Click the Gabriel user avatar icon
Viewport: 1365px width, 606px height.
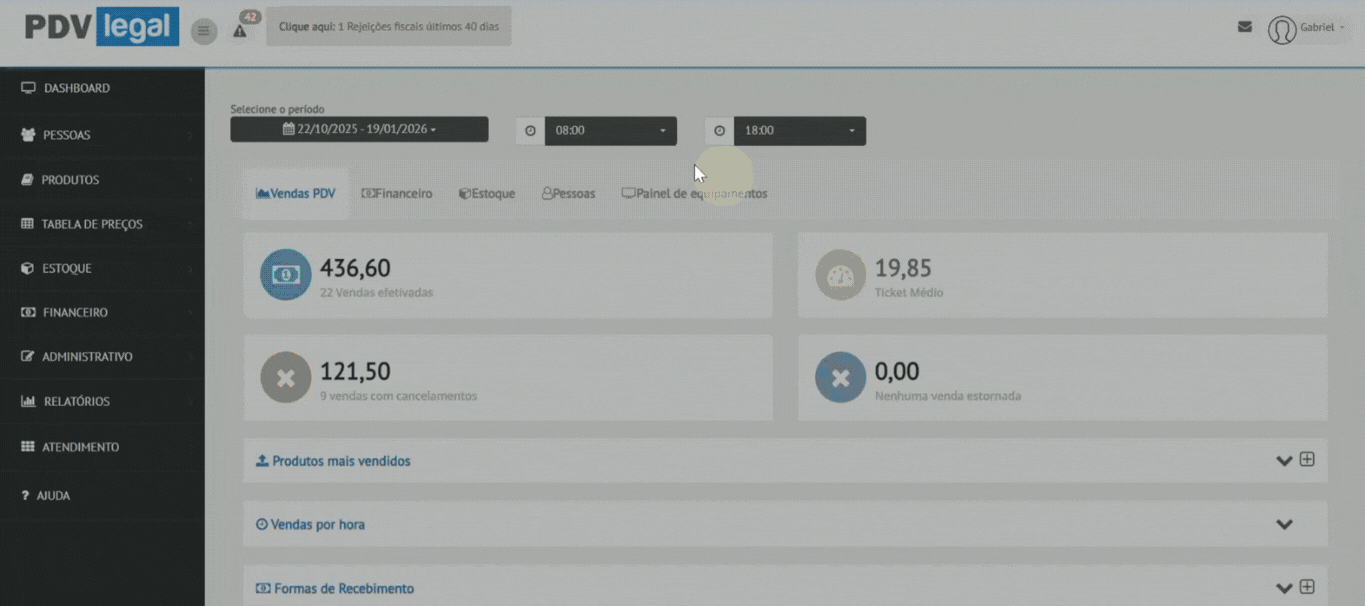pos(1281,30)
